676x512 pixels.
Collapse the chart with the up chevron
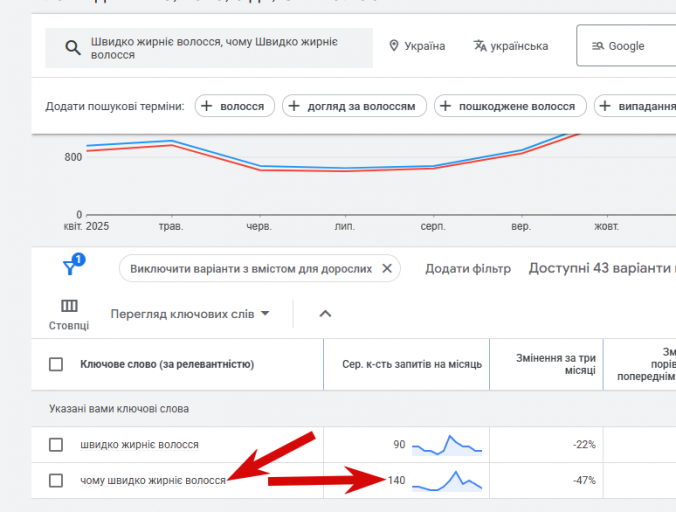(325, 314)
